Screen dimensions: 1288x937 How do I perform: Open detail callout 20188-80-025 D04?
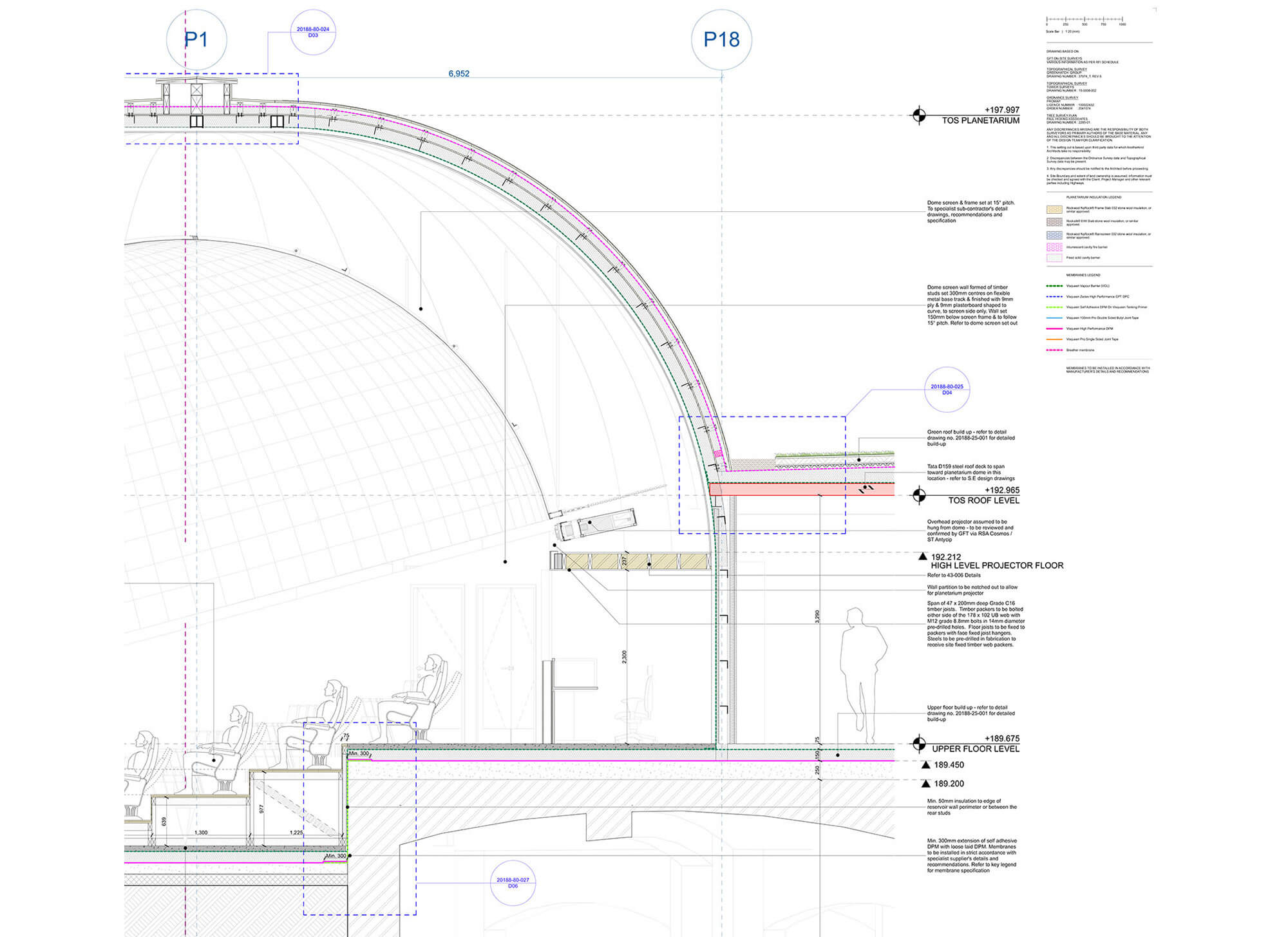click(947, 390)
